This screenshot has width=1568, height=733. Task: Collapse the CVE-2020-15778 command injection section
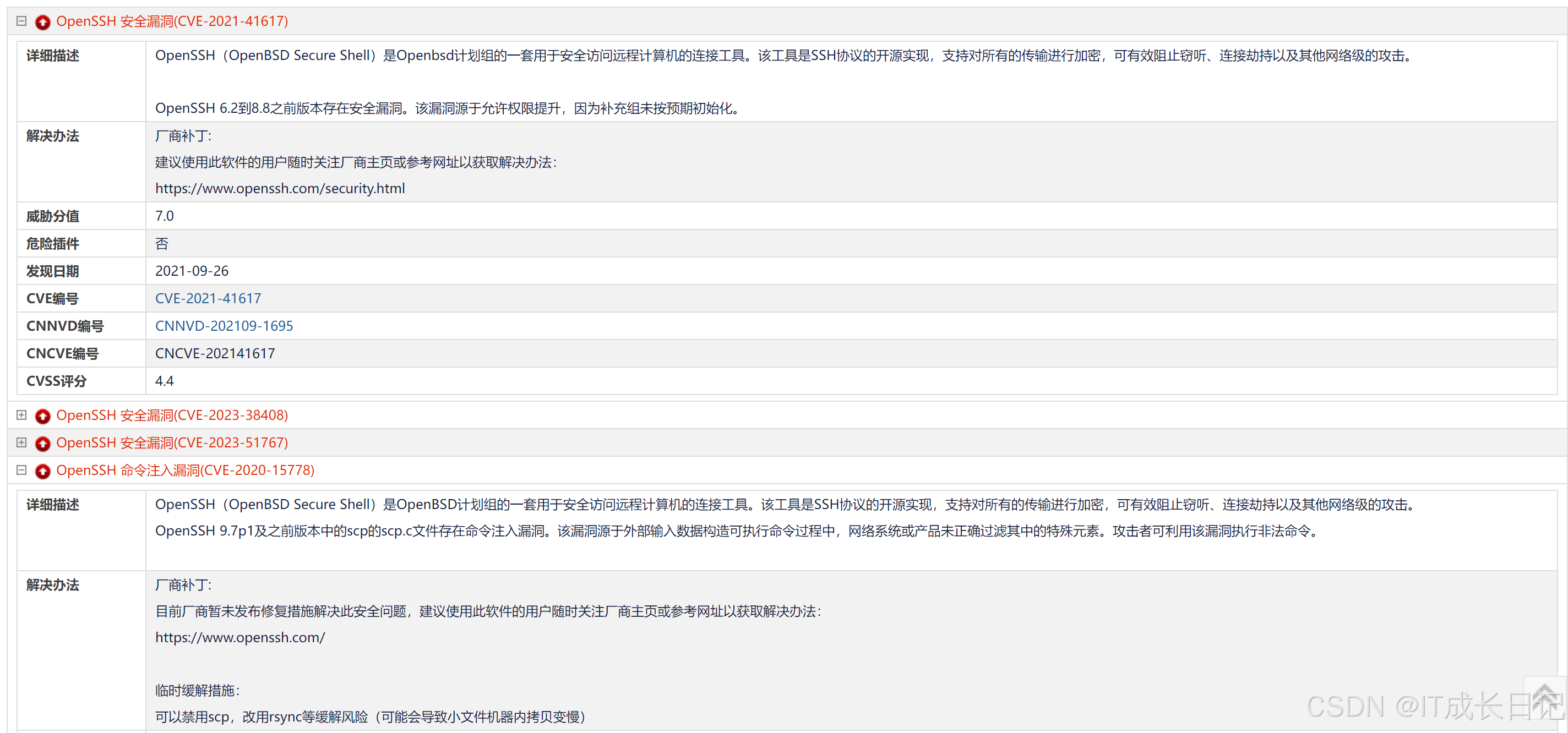click(x=21, y=469)
